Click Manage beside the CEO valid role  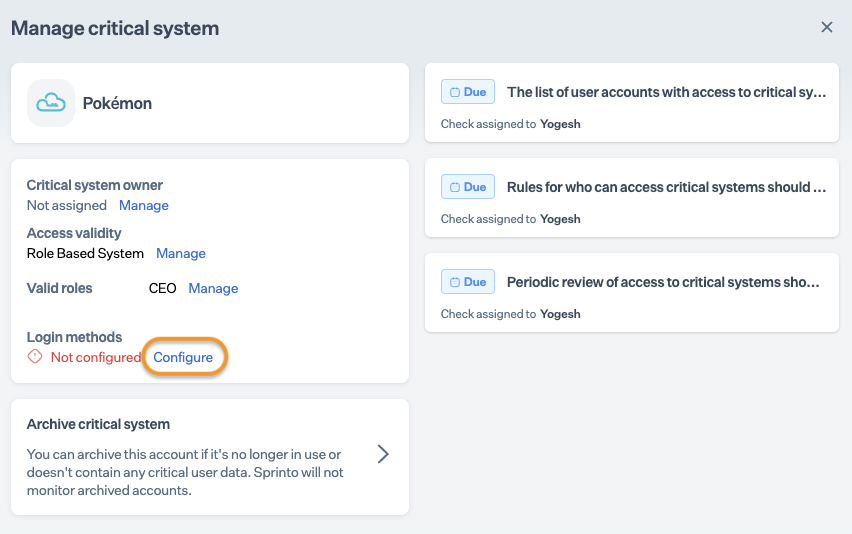(213, 288)
